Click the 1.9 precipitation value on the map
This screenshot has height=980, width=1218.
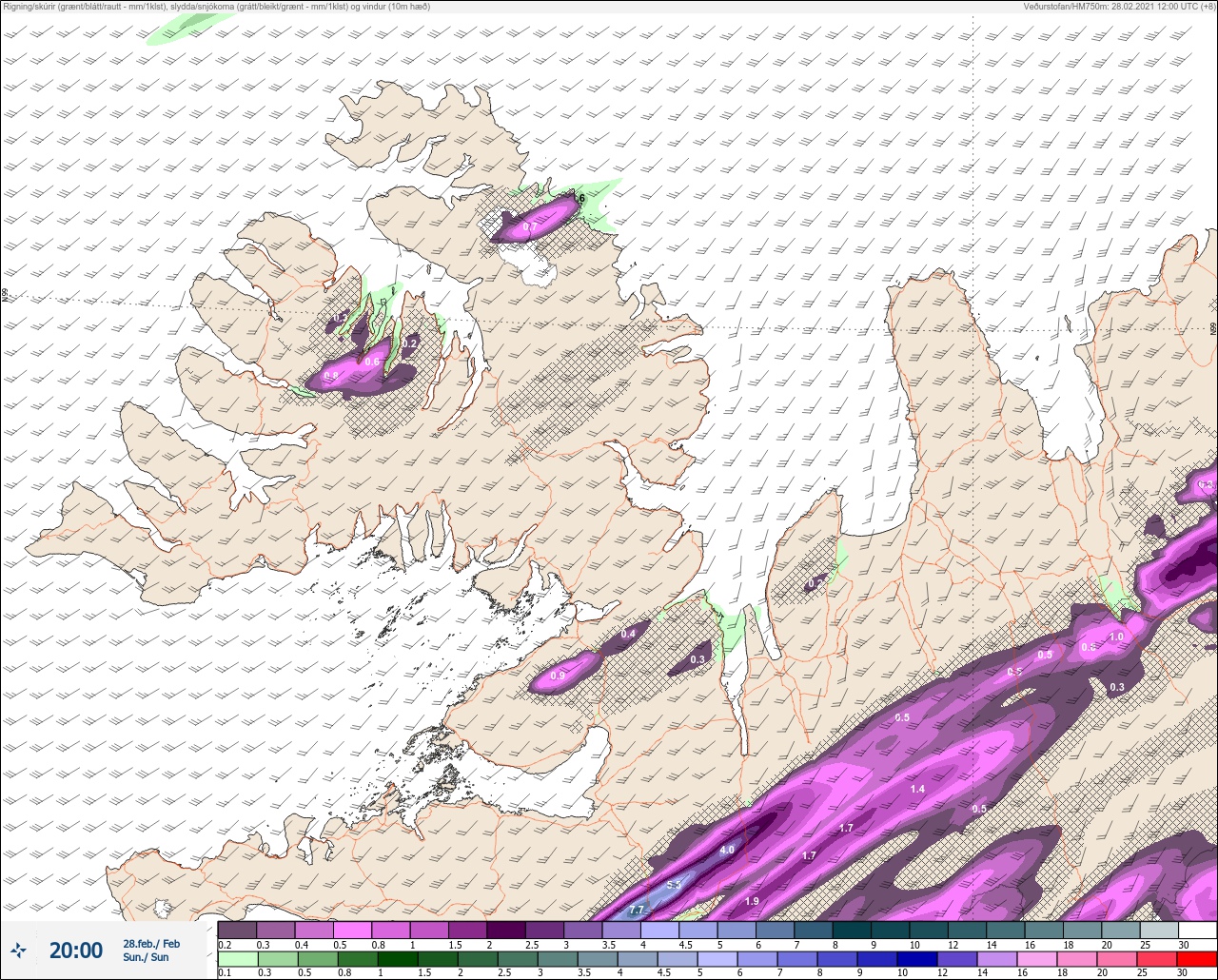752,901
